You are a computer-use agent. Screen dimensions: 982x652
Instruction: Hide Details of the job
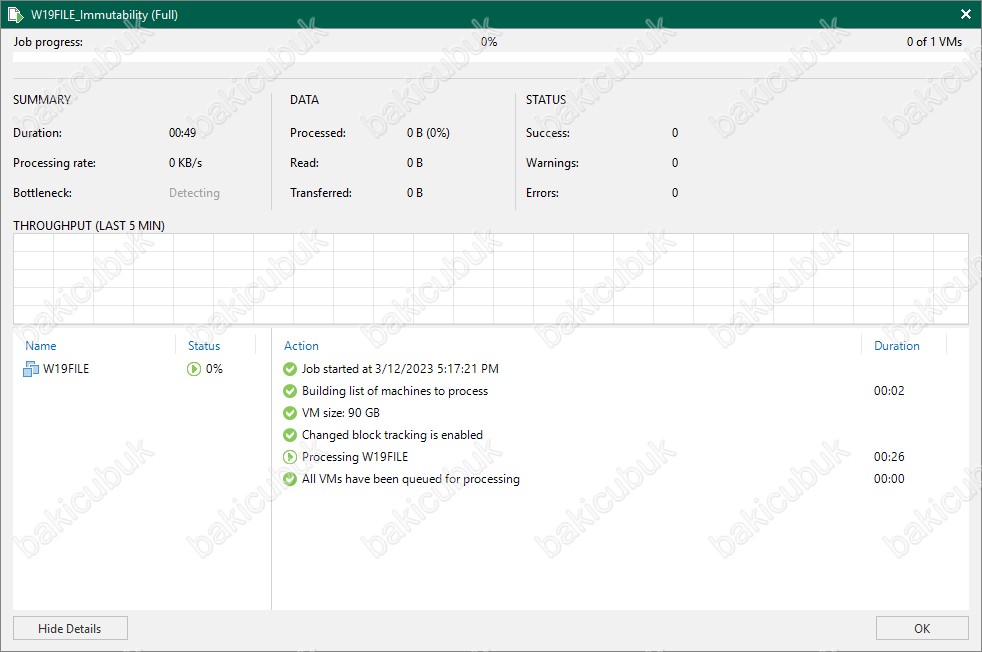(70, 628)
